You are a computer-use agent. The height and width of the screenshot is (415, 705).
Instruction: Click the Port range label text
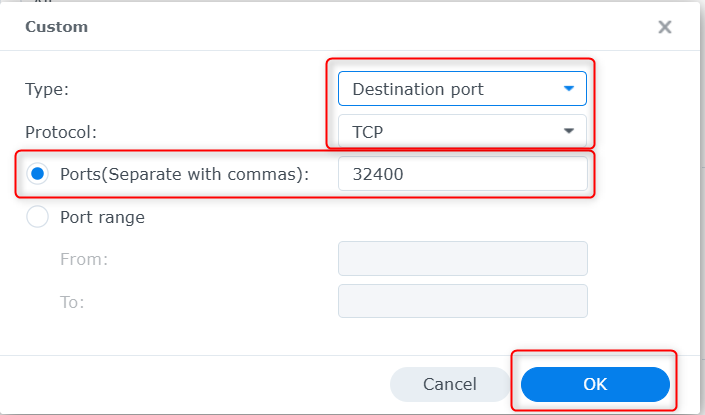click(102, 217)
